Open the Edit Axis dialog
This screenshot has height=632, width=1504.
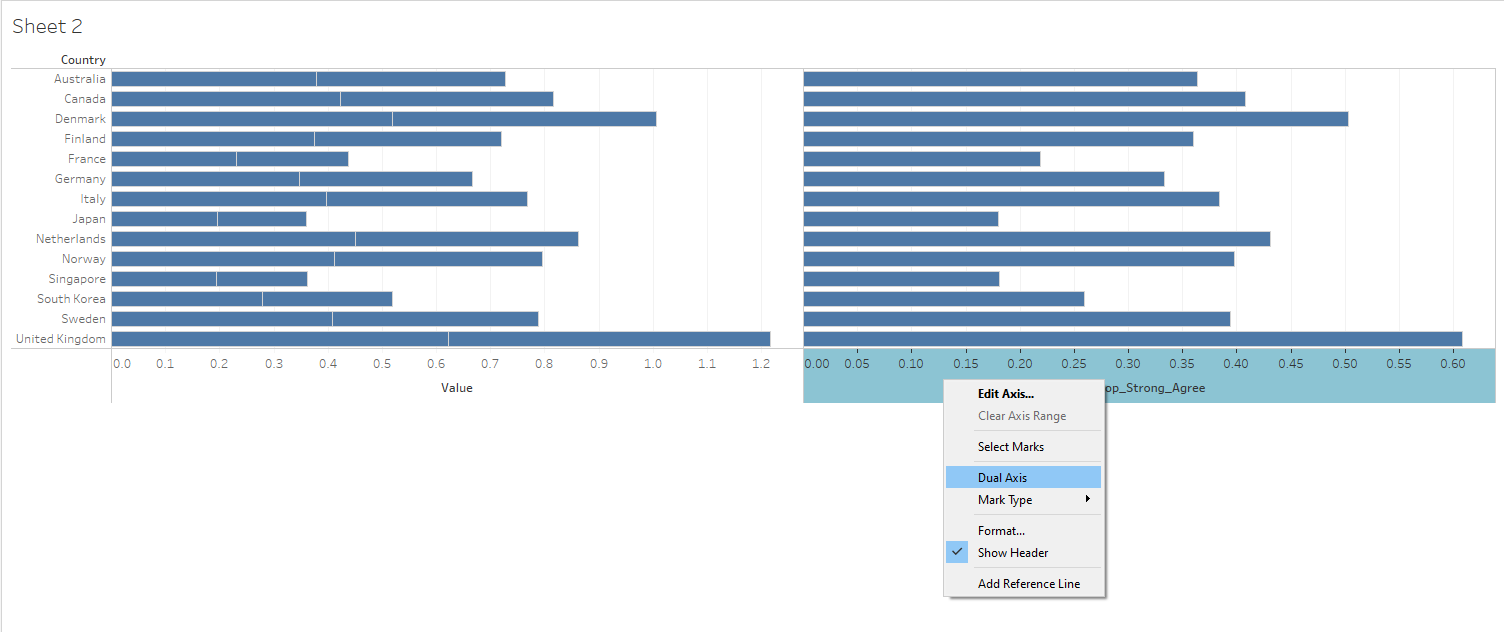pyautogui.click(x=1005, y=394)
